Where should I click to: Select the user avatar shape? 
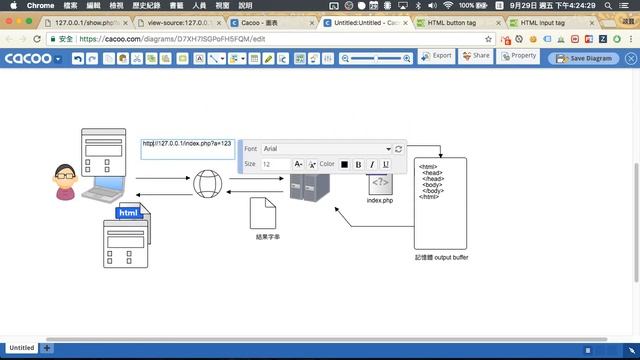[65, 182]
